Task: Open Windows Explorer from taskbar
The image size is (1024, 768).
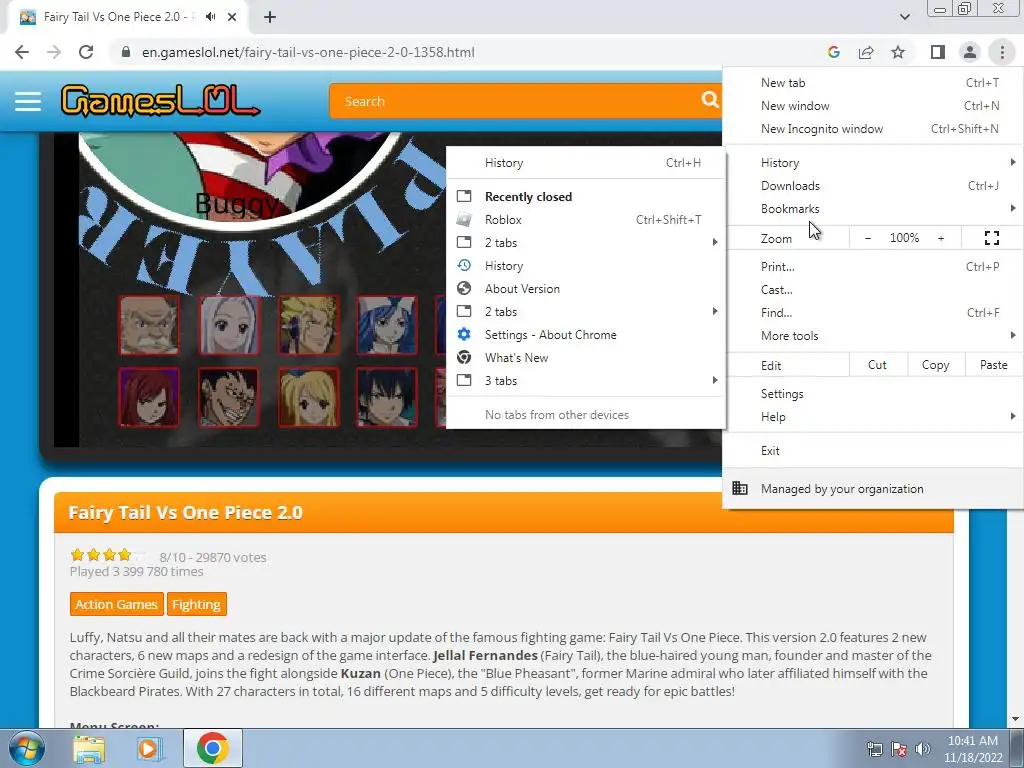Action: pos(89,749)
